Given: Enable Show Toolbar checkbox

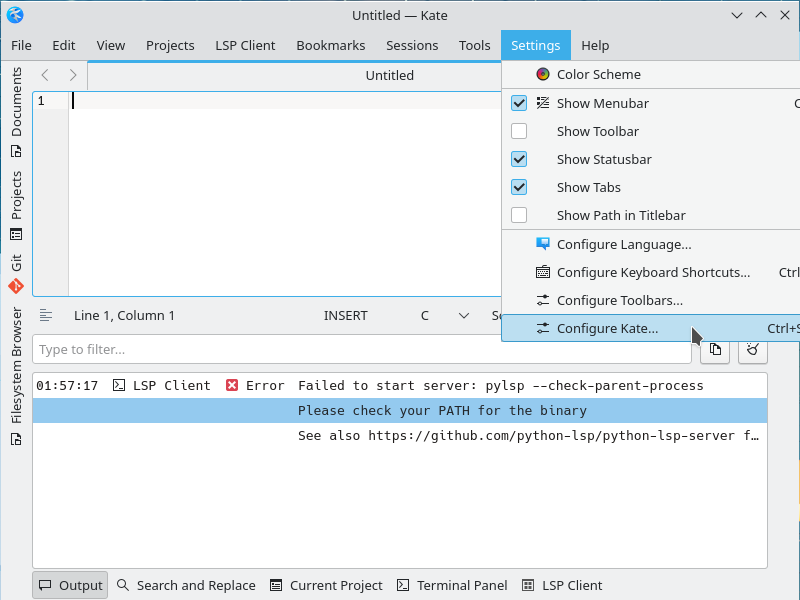Looking at the screenshot, I should tap(519, 131).
